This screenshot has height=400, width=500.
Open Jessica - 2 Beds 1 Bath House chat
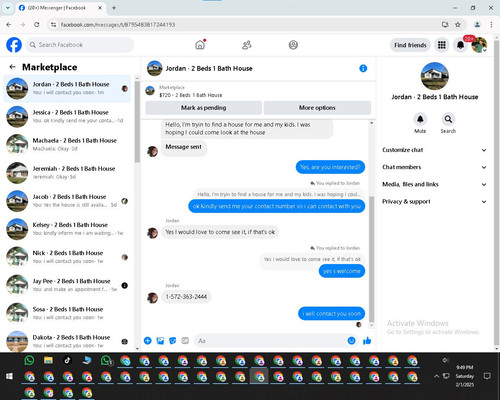tap(67, 116)
